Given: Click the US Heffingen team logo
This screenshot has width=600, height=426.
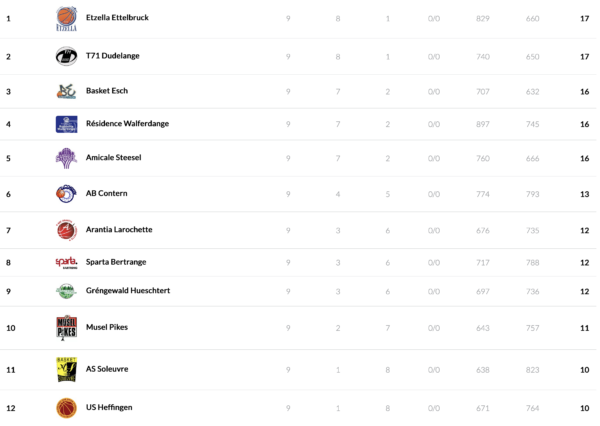Looking at the screenshot, I should tap(66, 408).
